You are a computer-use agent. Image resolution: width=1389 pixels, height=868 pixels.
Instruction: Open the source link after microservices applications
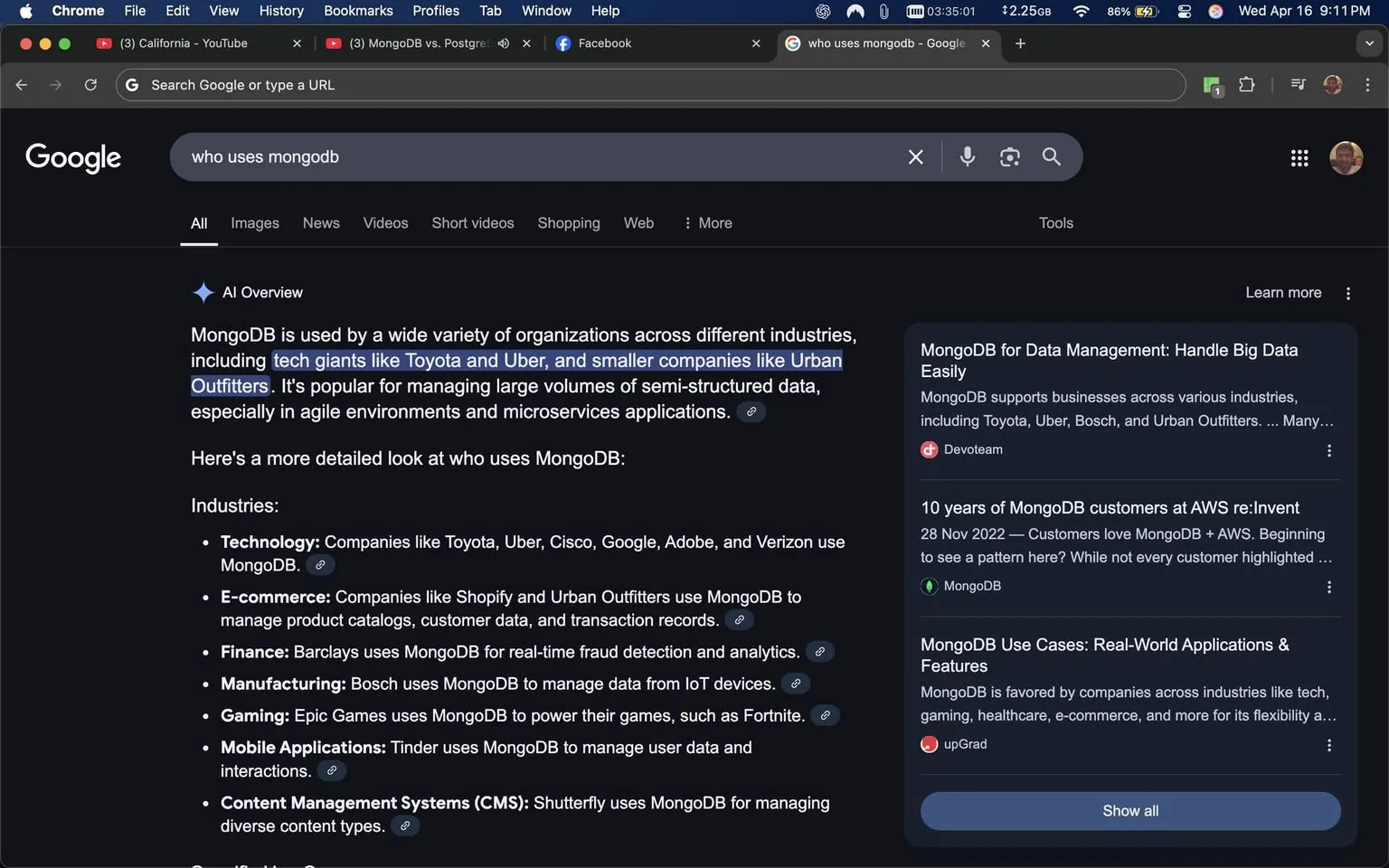[x=751, y=411]
